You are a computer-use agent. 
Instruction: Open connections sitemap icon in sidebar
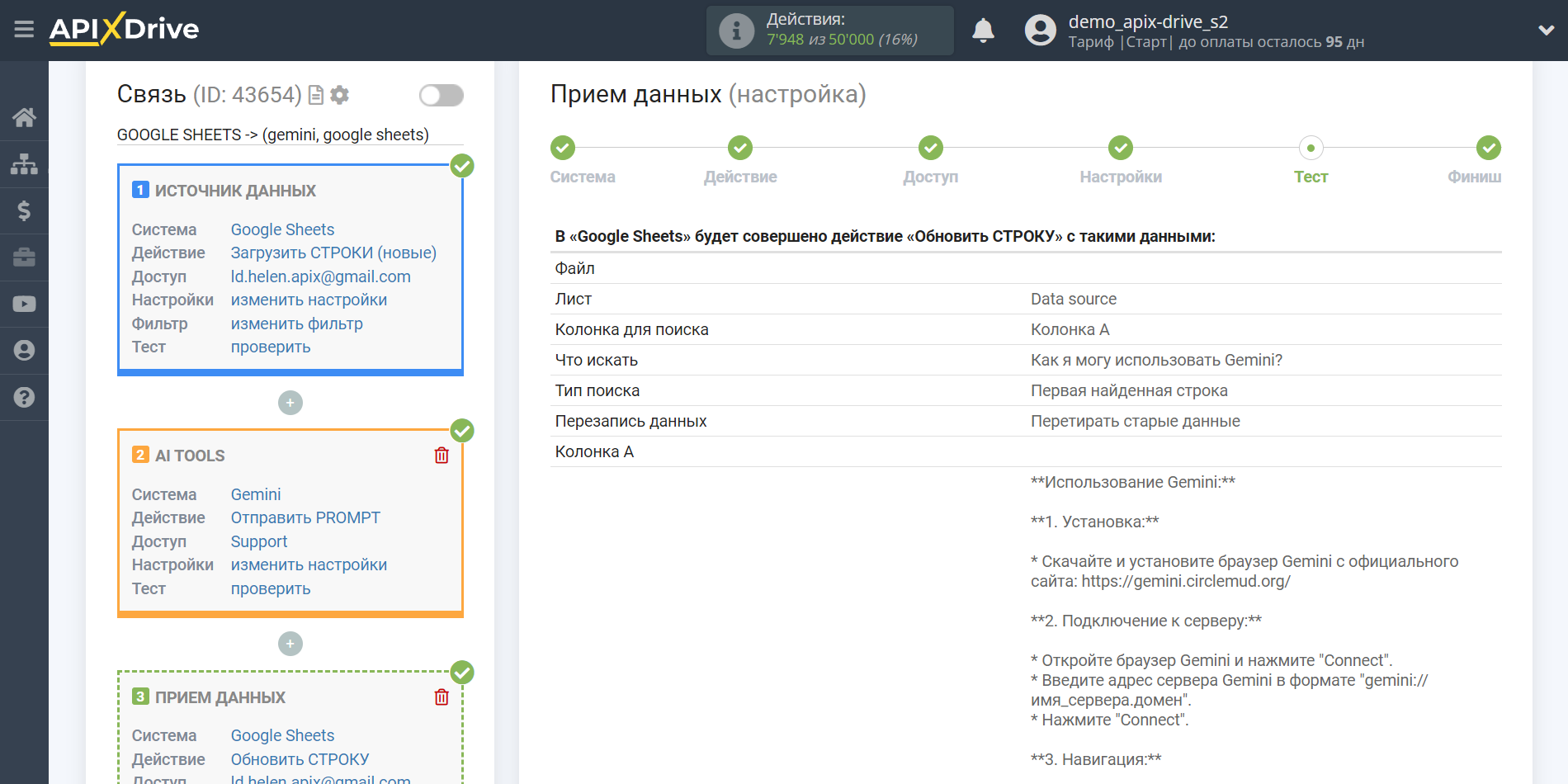click(24, 164)
